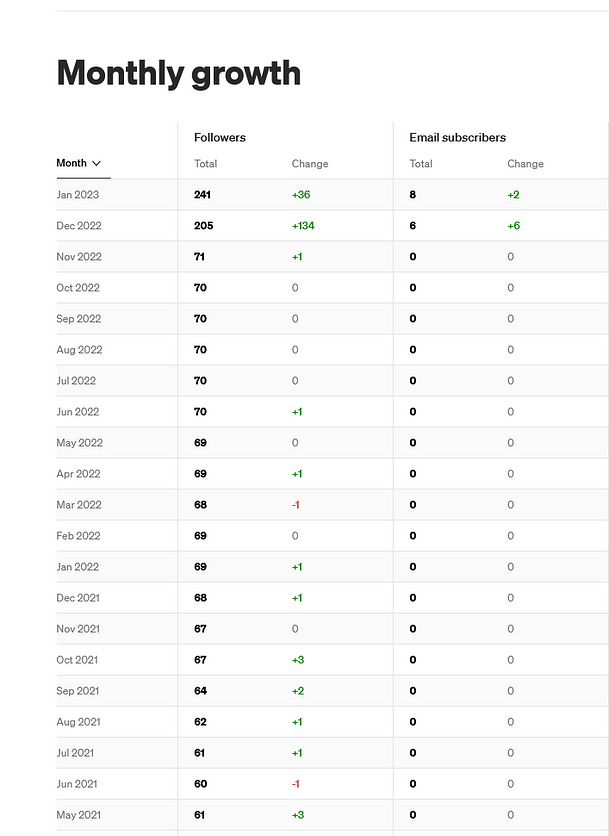
Task: Select the Oct 2021 followers change +3
Action: [297, 659]
